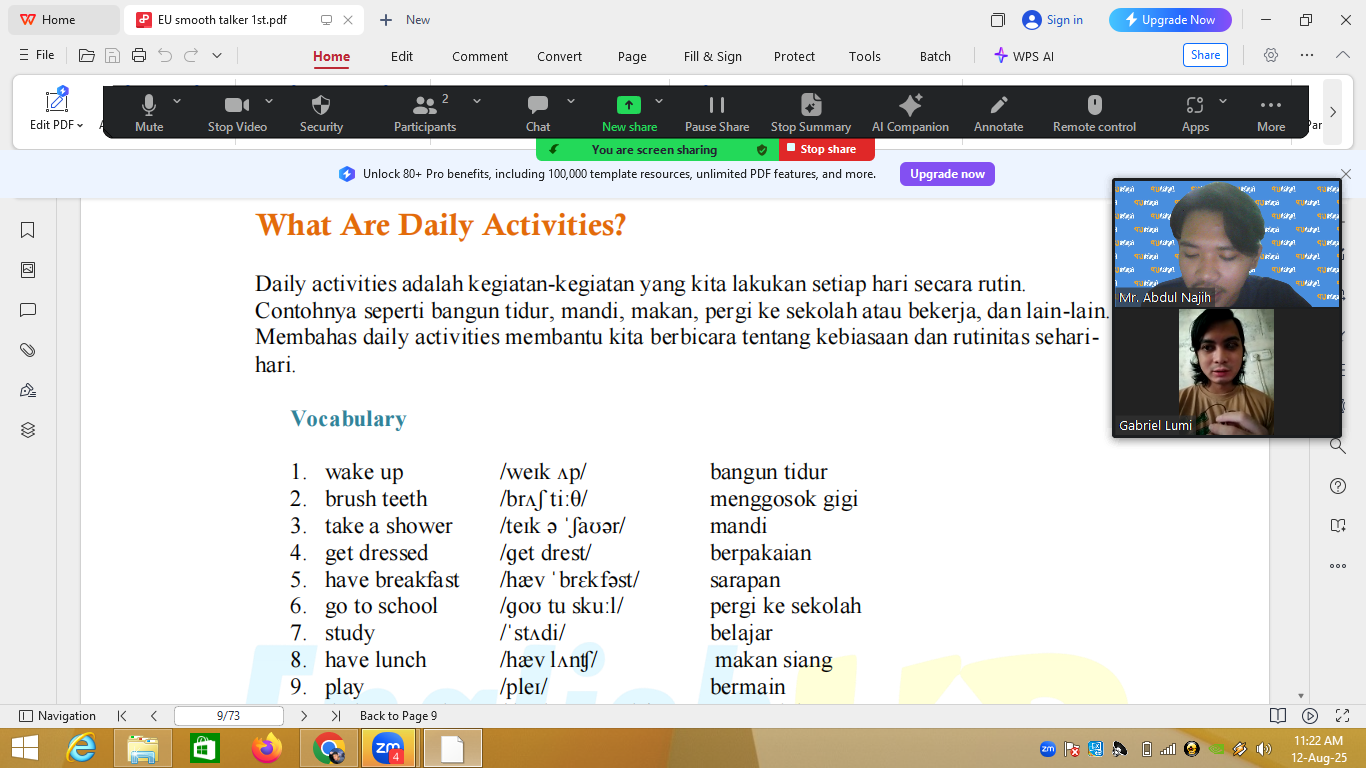This screenshot has width=1366, height=768.
Task: Go to the first page
Action: tap(122, 716)
